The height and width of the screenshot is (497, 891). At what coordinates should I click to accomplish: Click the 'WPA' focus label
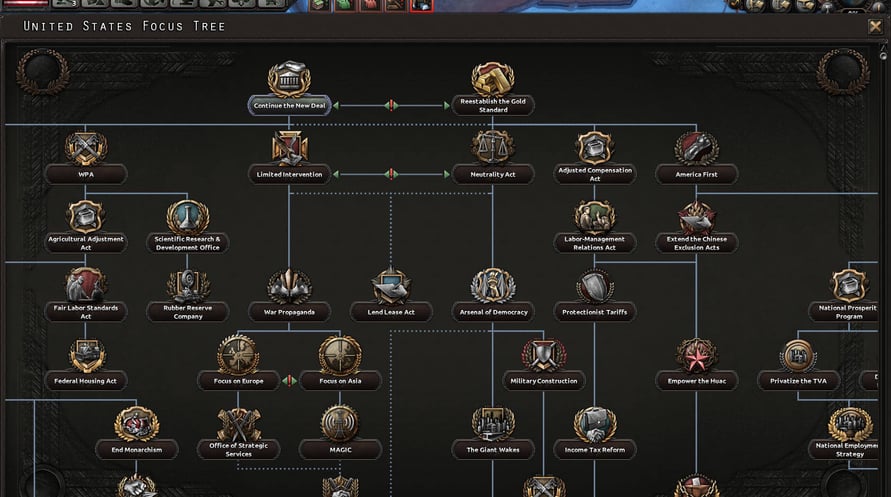(x=86, y=174)
